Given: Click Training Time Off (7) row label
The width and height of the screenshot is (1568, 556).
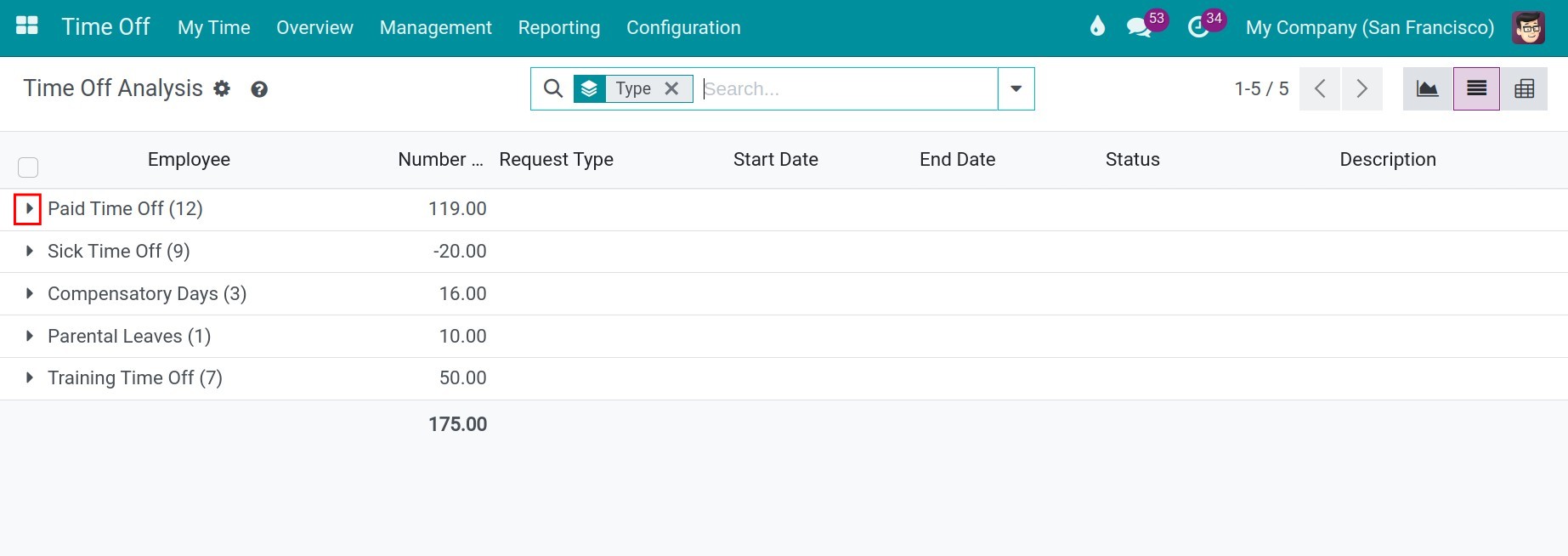Looking at the screenshot, I should tap(135, 377).
